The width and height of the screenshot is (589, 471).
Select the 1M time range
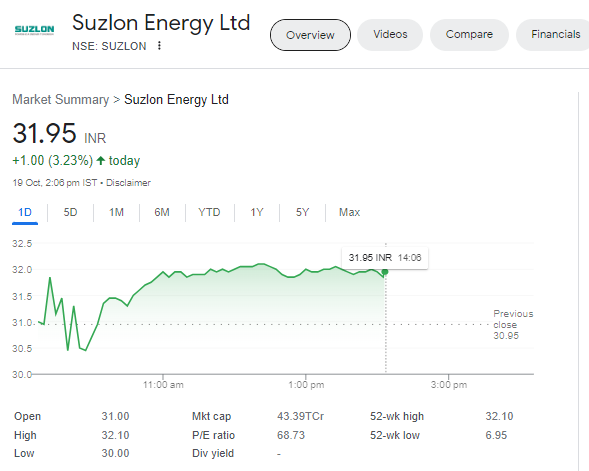coord(116,213)
